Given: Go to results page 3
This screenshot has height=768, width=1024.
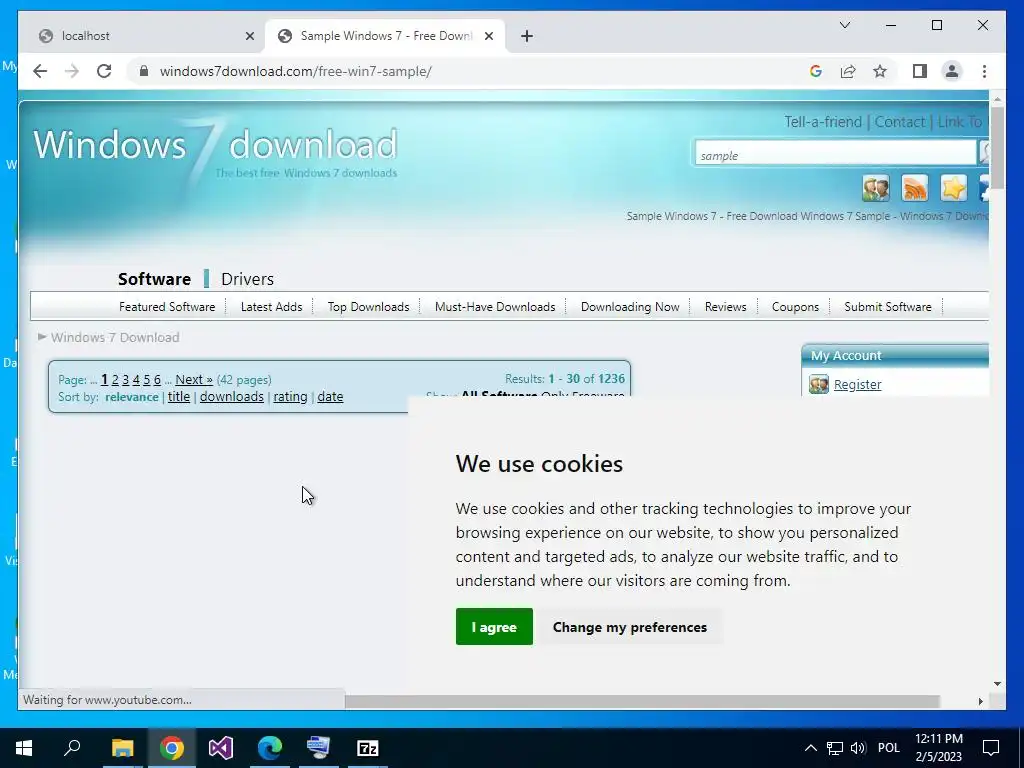Looking at the screenshot, I should (125, 379).
